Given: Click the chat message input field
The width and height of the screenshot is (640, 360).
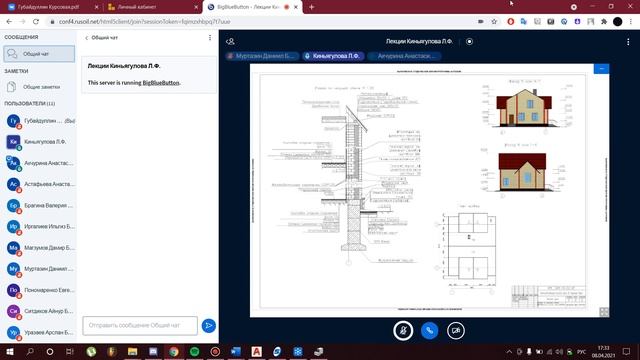Looking at the screenshot, I should click(140, 326).
